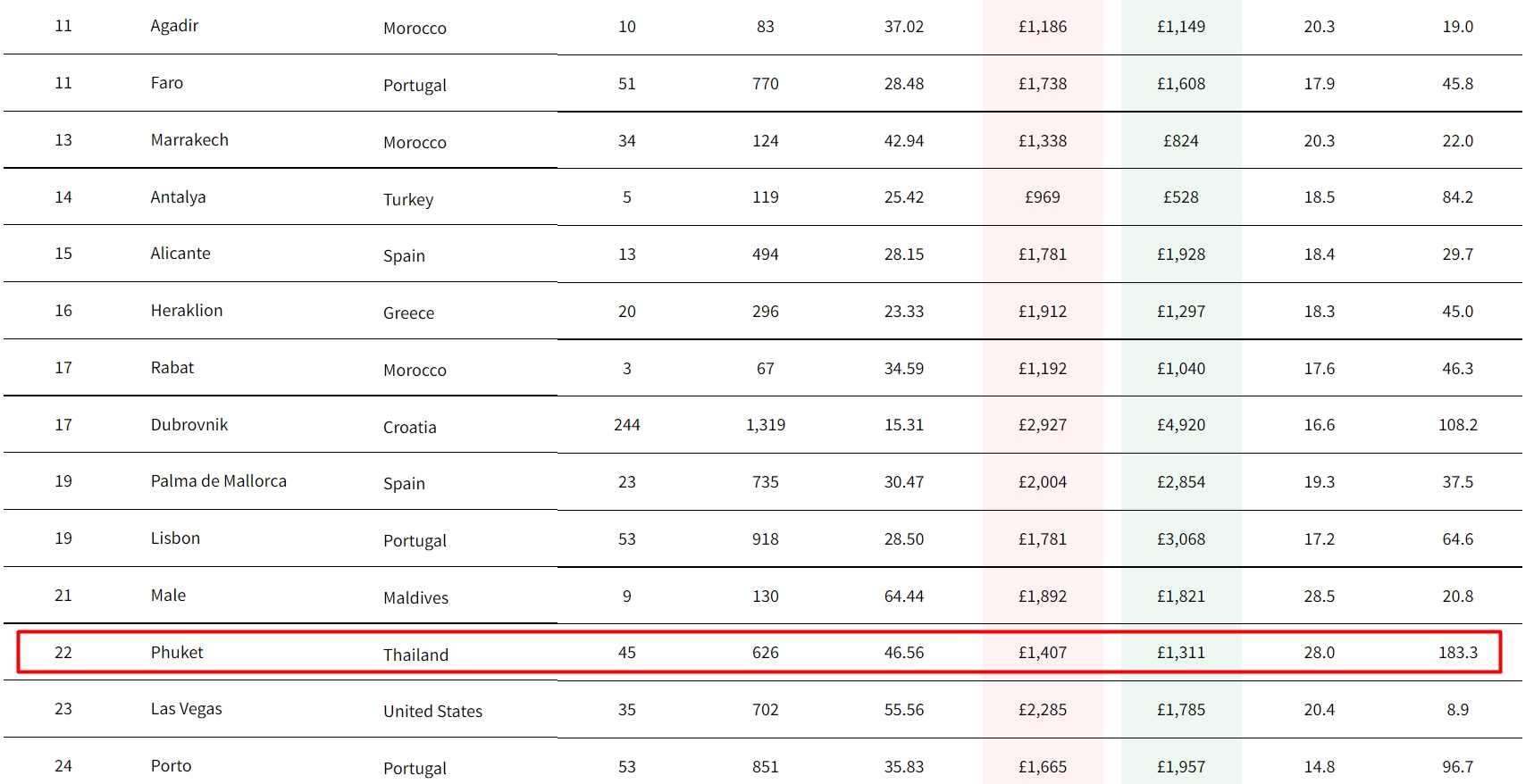Viewport: 1534px width, 784px height.
Task: Select the Maldives country cell
Action: tap(415, 597)
